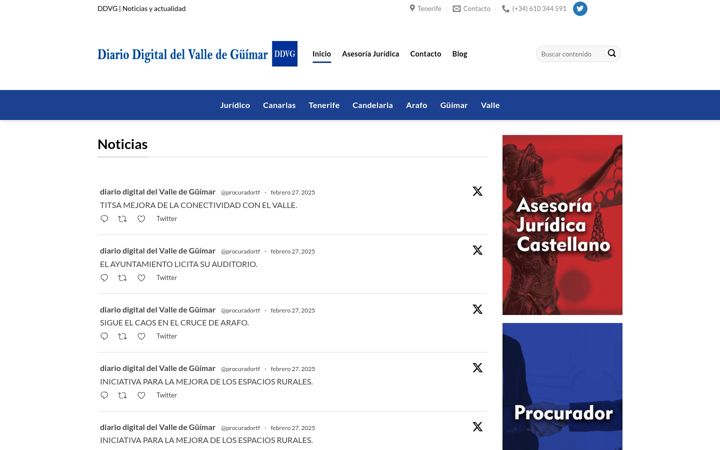Select the Tenerife category in blue bar
Viewport: 720px width, 450px height.
[x=324, y=105]
